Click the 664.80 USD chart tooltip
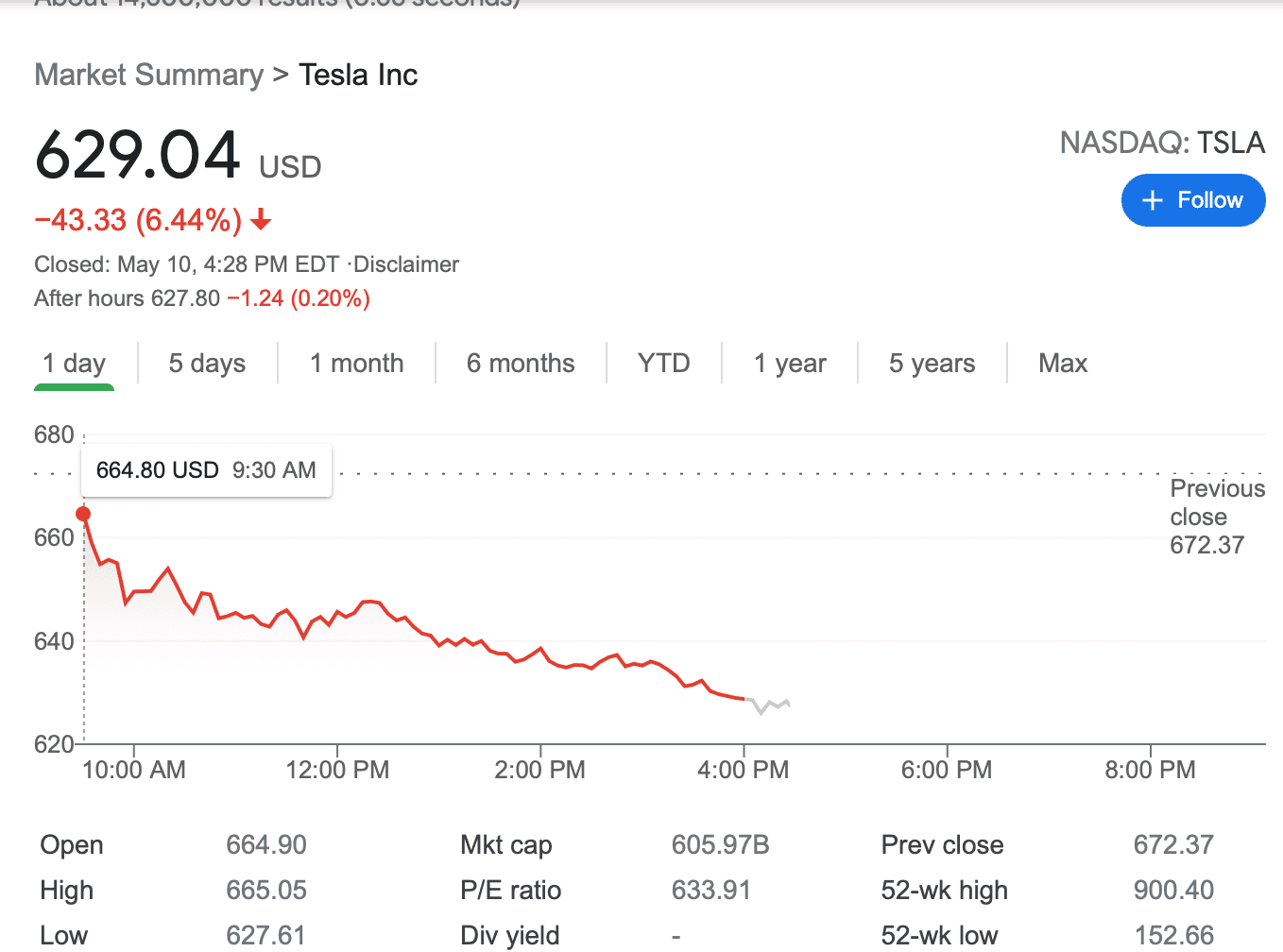Screen dimensions: 1283x952 [206, 470]
